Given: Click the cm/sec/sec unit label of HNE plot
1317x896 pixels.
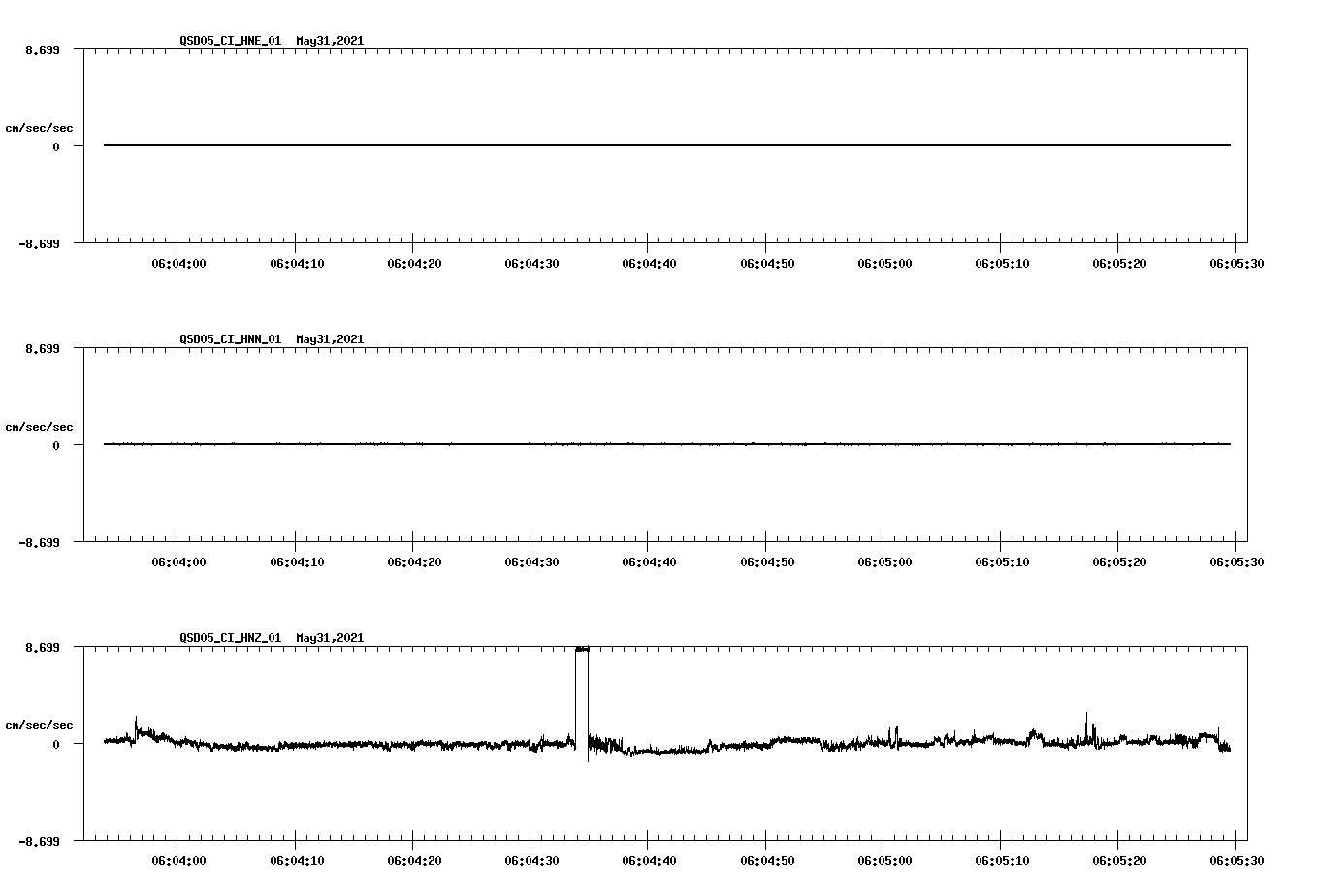Looking at the screenshot, I should pos(39,128).
